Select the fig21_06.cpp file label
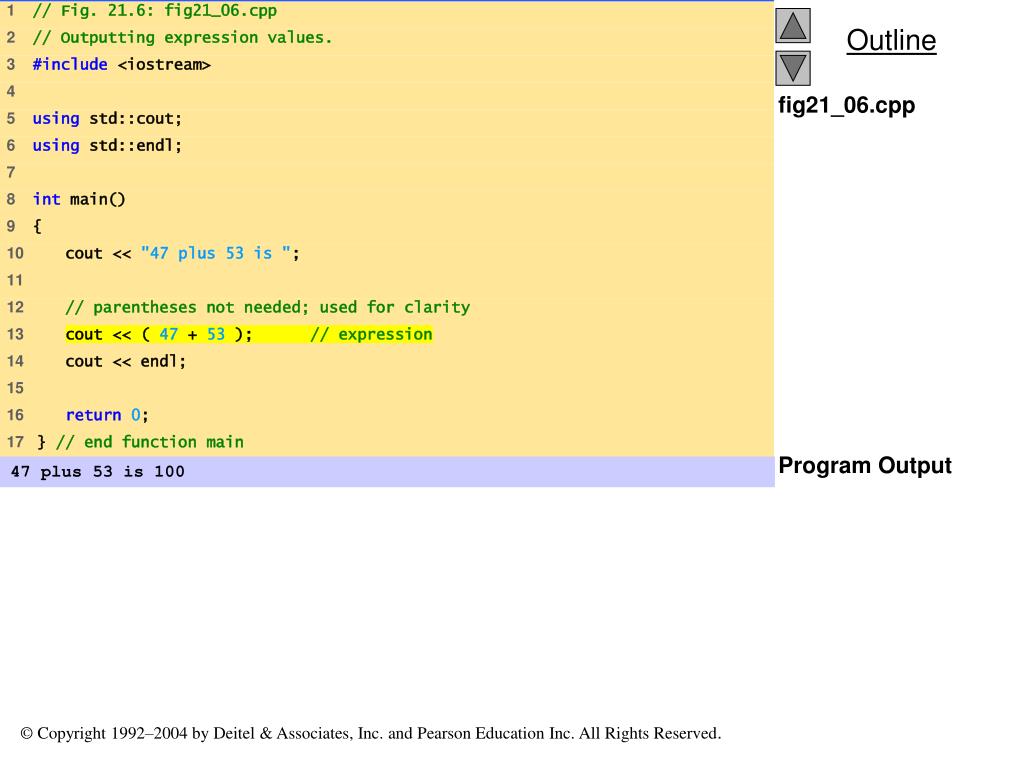 (x=846, y=105)
